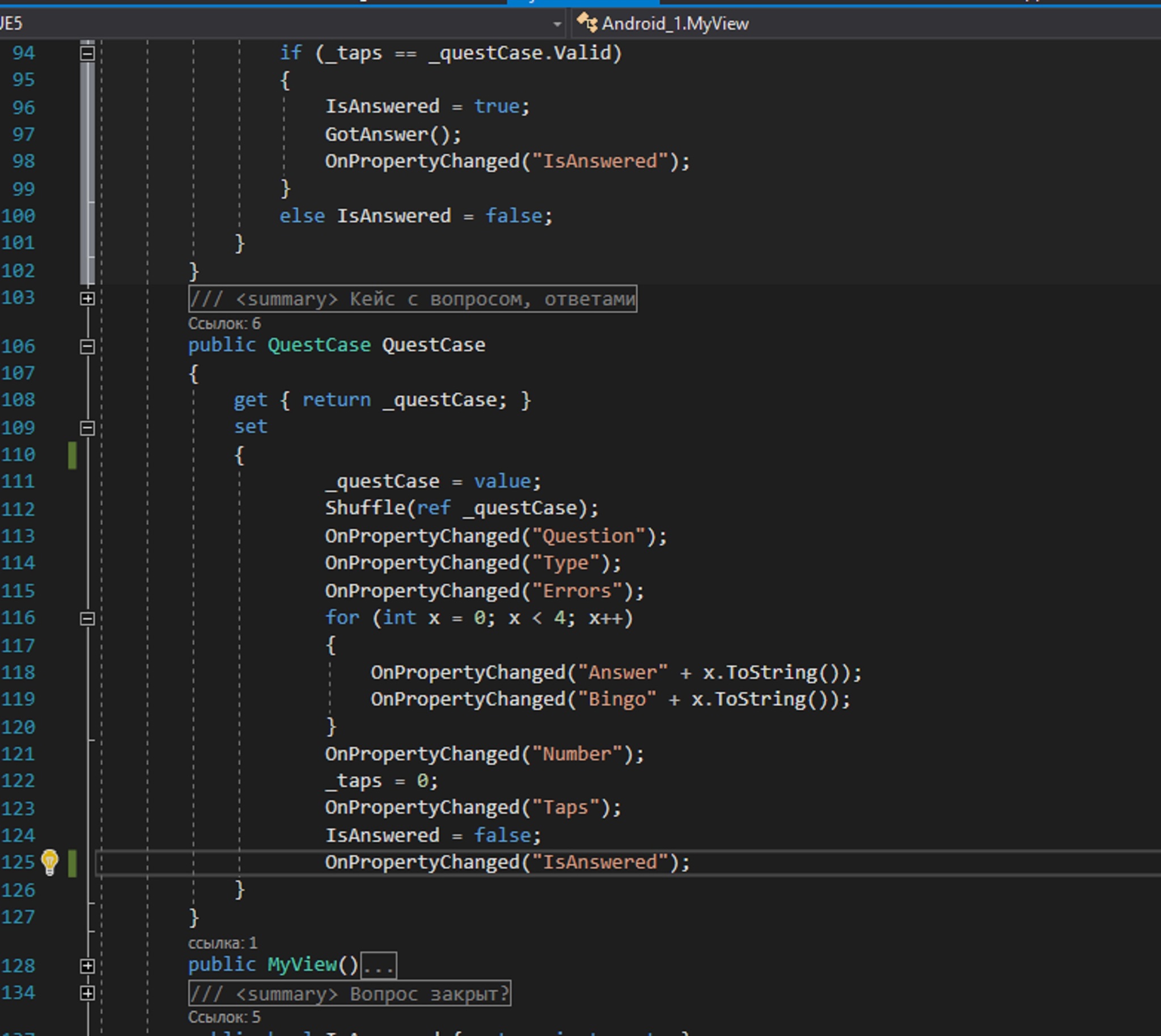Viewport: 1161px width, 1036px height.
Task: Open the 'Ссылок: 5' references link
Action: pos(224,1017)
